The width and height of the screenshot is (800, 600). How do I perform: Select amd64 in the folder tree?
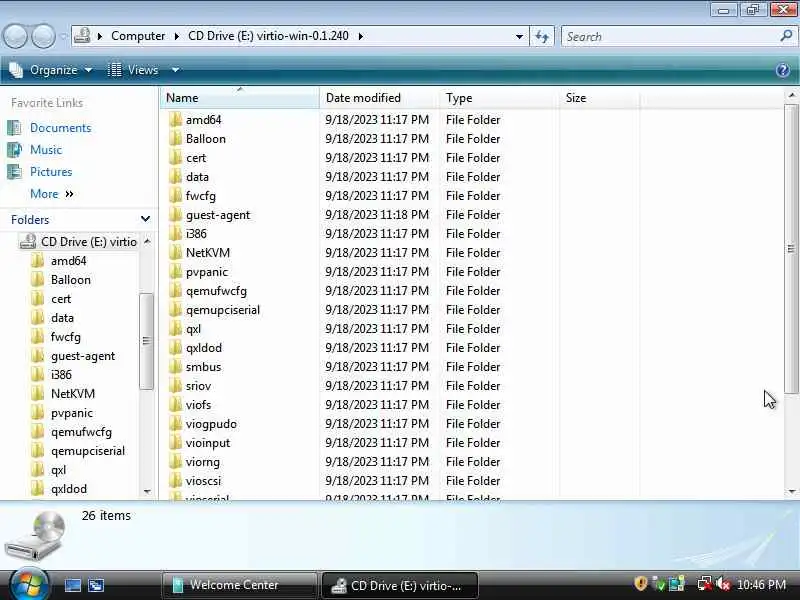coord(68,261)
